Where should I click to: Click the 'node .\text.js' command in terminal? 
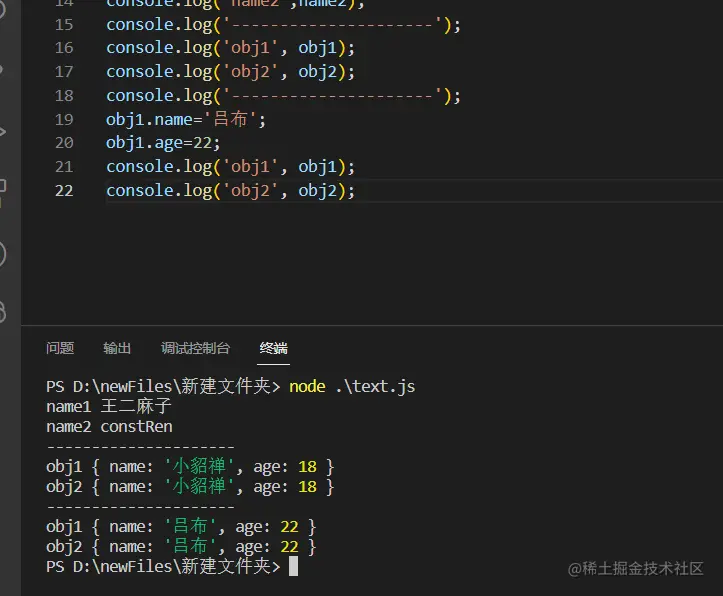[x=352, y=386]
